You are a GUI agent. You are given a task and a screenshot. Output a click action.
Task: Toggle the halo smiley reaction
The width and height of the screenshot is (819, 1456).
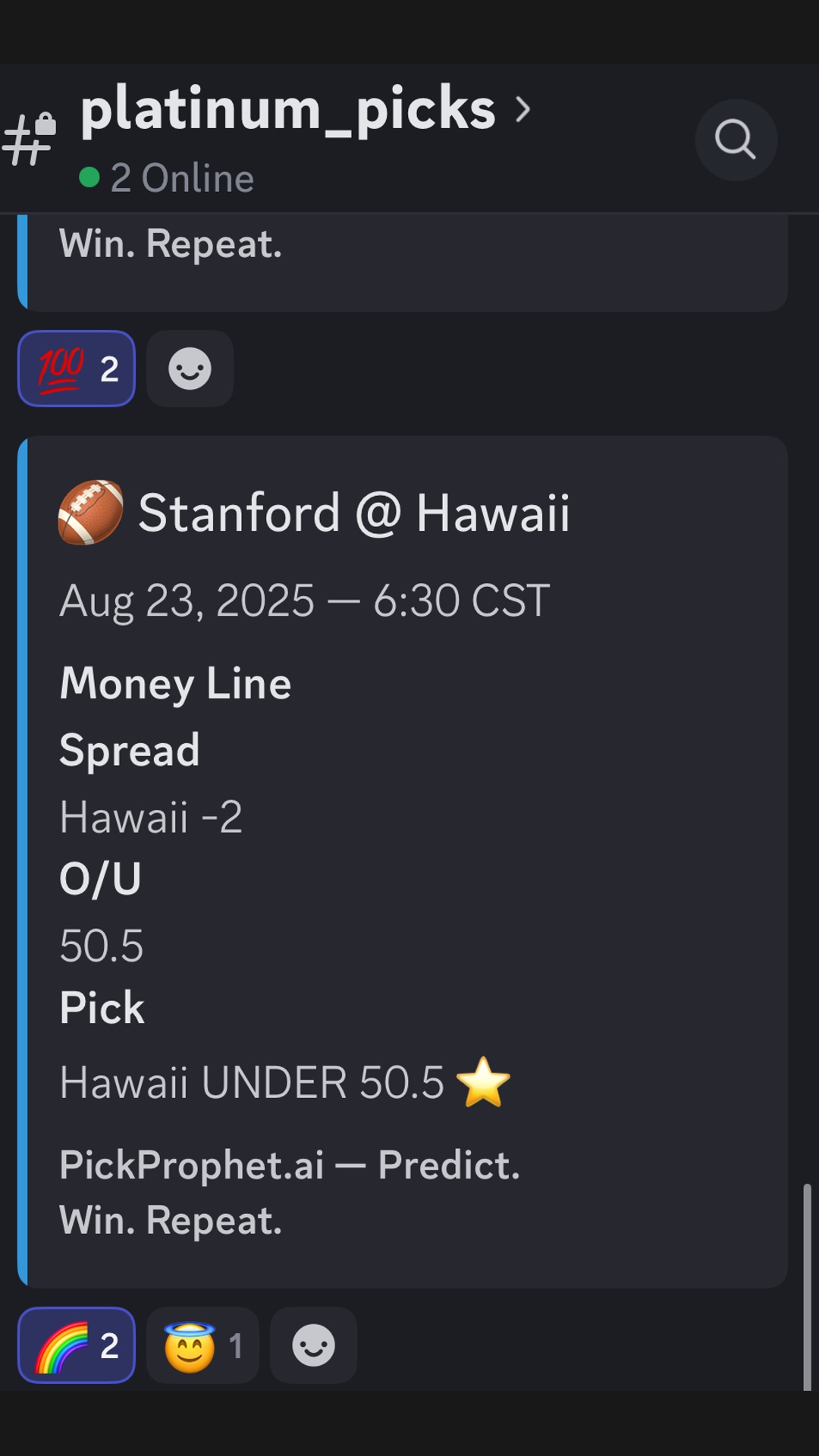click(x=202, y=1345)
